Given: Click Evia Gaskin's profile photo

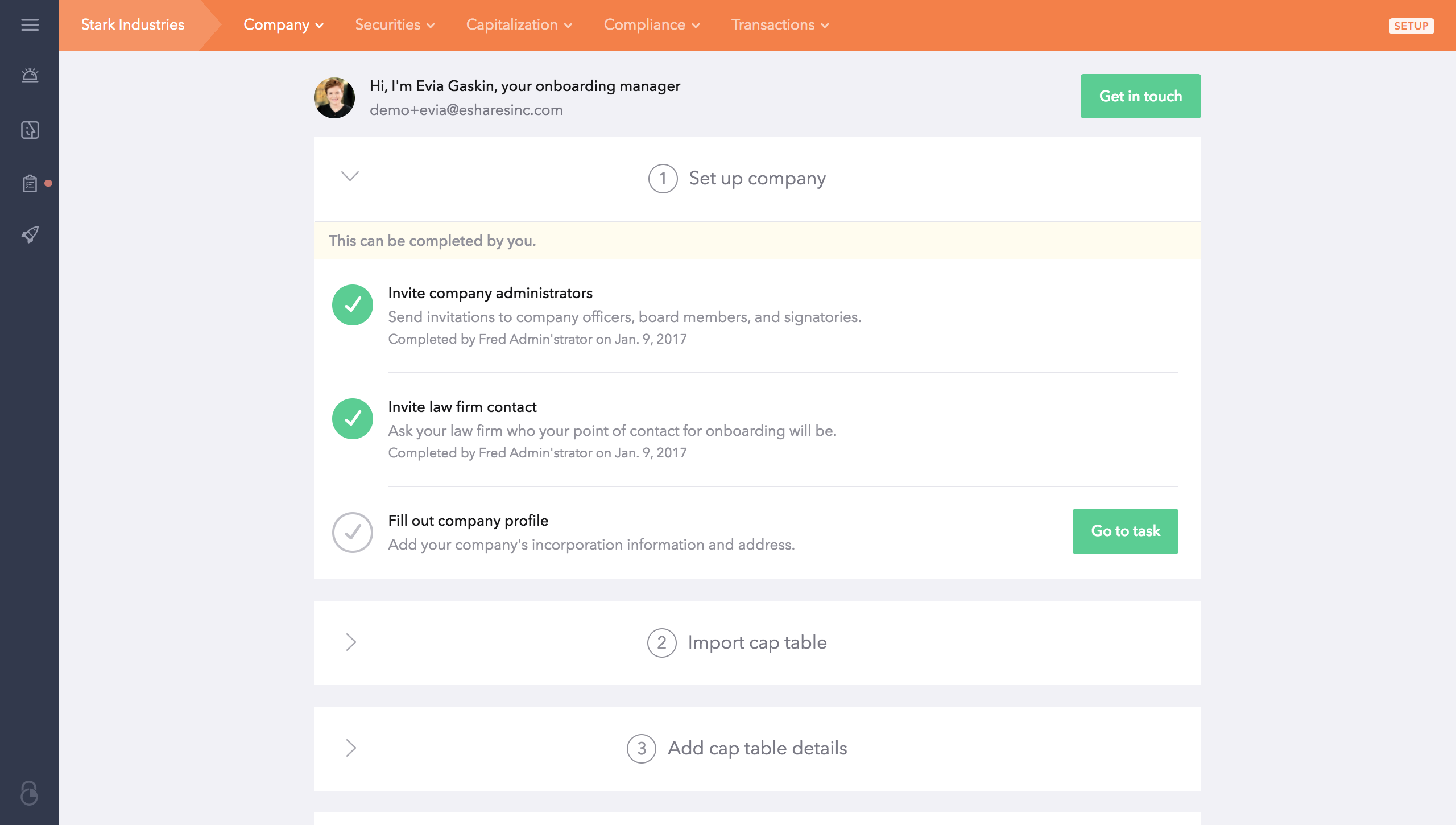Looking at the screenshot, I should click(x=334, y=98).
